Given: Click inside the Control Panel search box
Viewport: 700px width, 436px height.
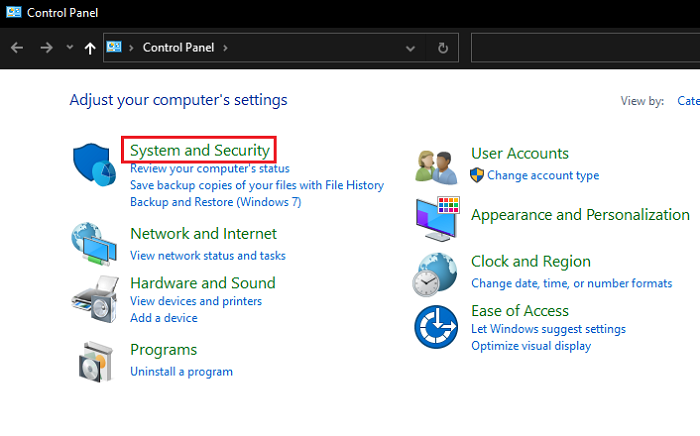Looking at the screenshot, I should coord(585,48).
